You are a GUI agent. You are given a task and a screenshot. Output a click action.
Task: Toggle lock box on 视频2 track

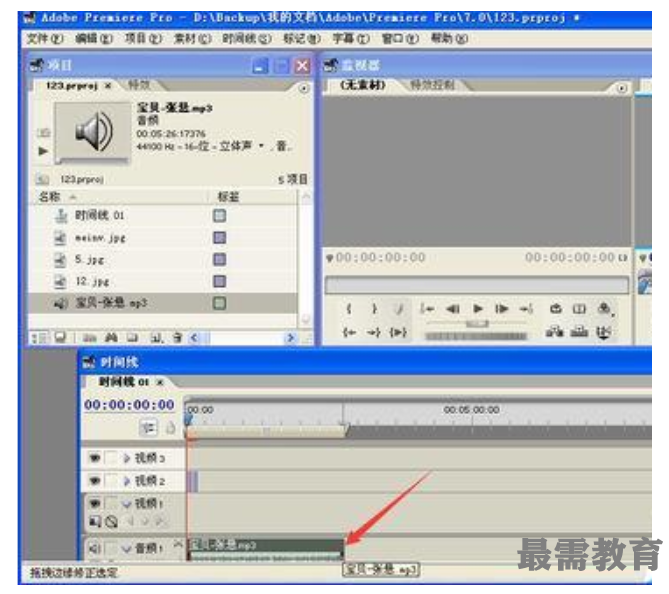pyautogui.click(x=111, y=481)
